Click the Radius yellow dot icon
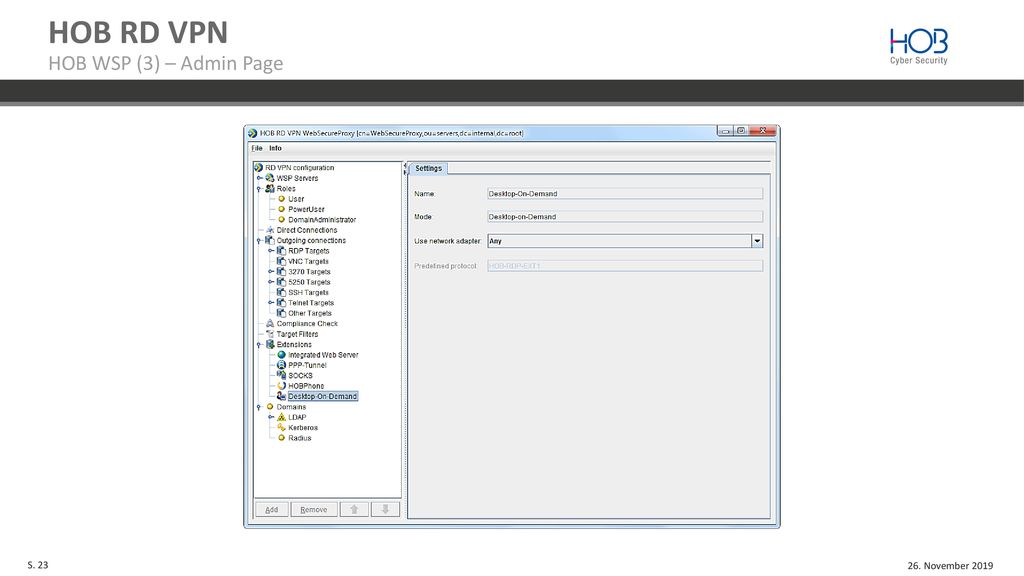1024x576 pixels. 281,438
